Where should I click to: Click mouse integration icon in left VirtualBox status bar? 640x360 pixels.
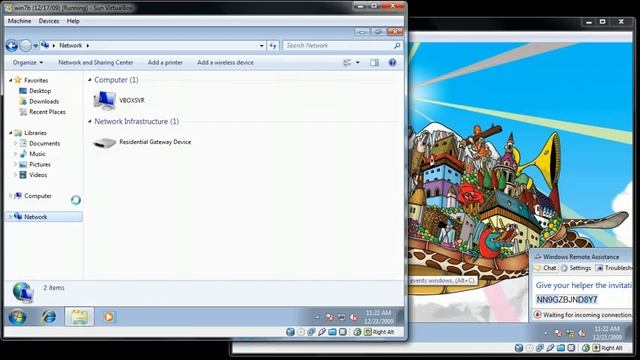[358, 332]
